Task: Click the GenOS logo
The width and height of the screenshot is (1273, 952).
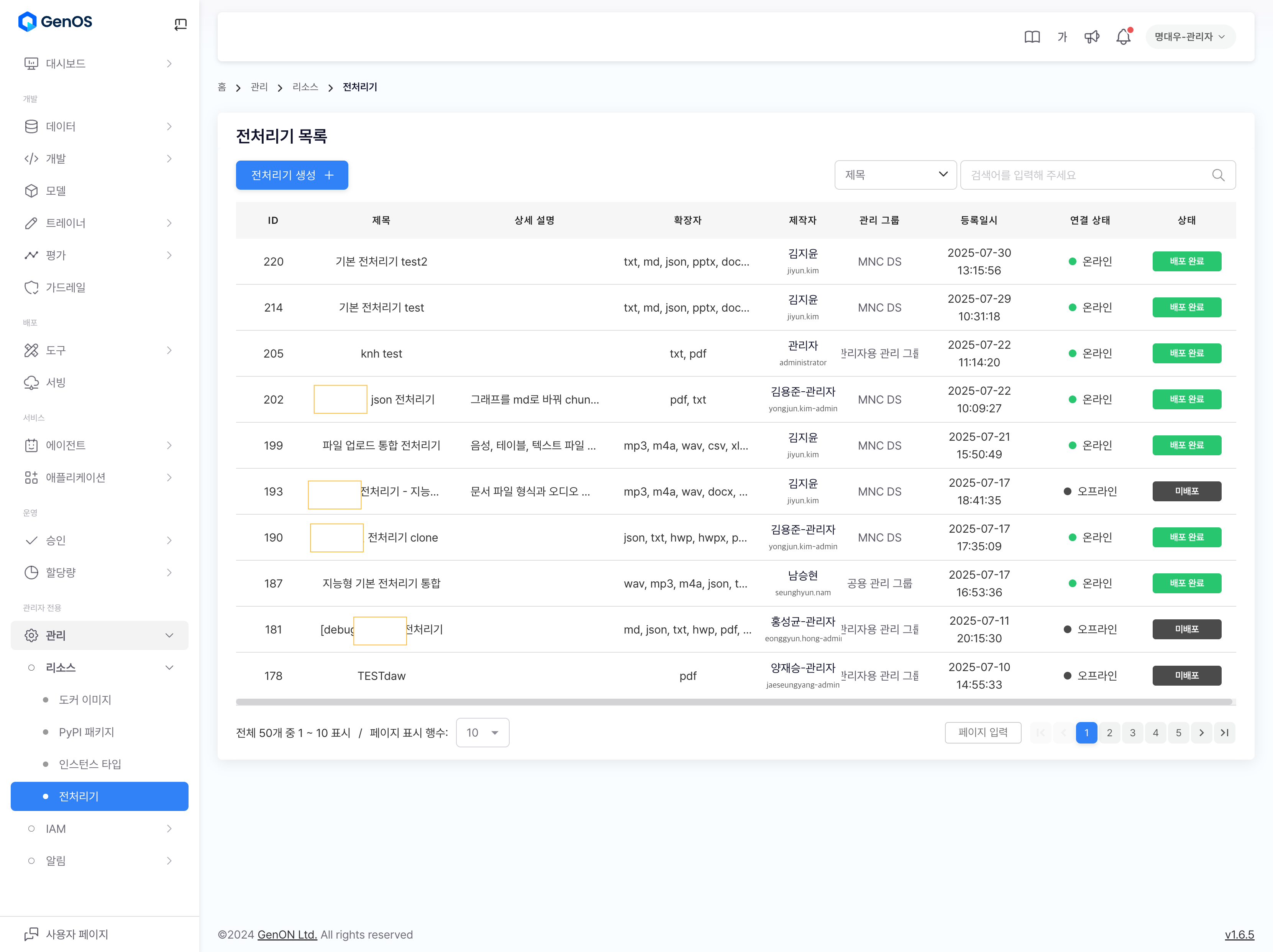Action: (x=55, y=22)
